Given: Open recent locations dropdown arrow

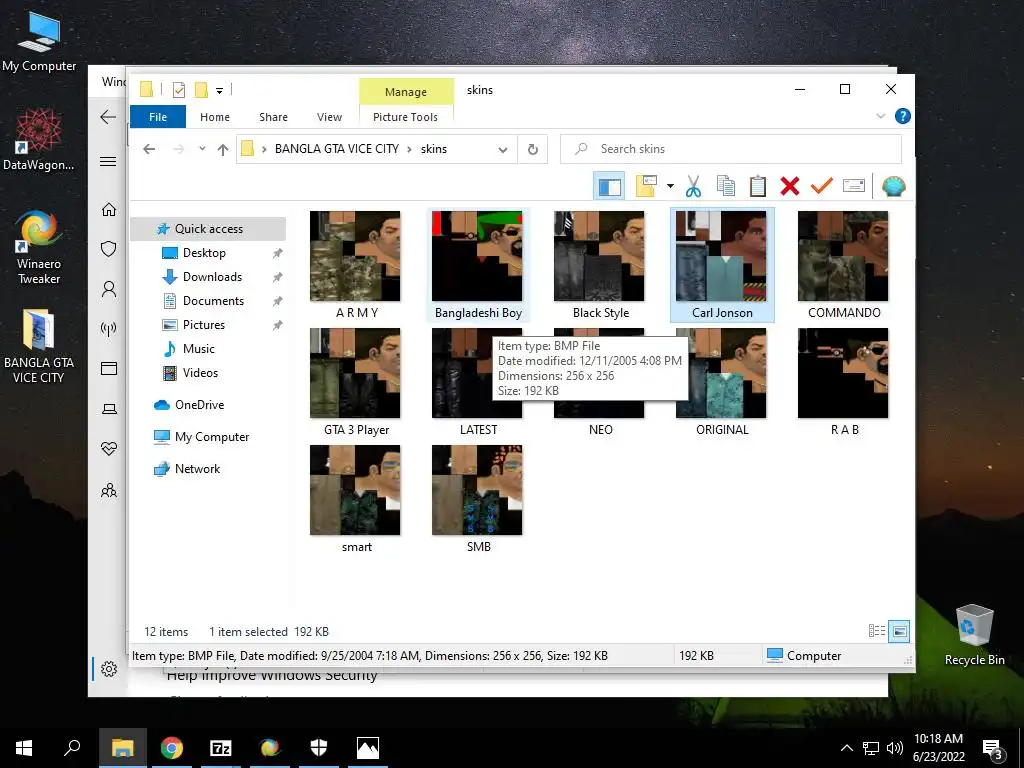Looking at the screenshot, I should [x=202, y=149].
